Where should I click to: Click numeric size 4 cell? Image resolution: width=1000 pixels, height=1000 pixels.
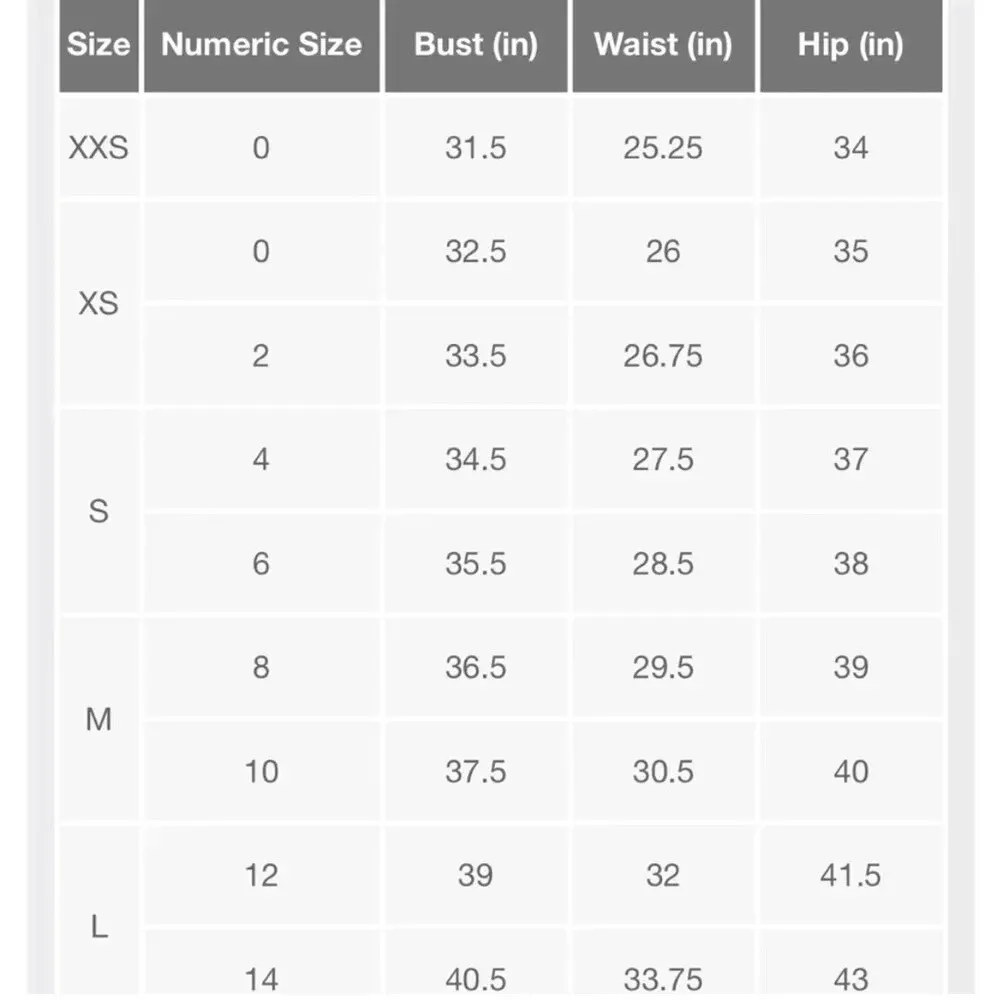coord(261,460)
